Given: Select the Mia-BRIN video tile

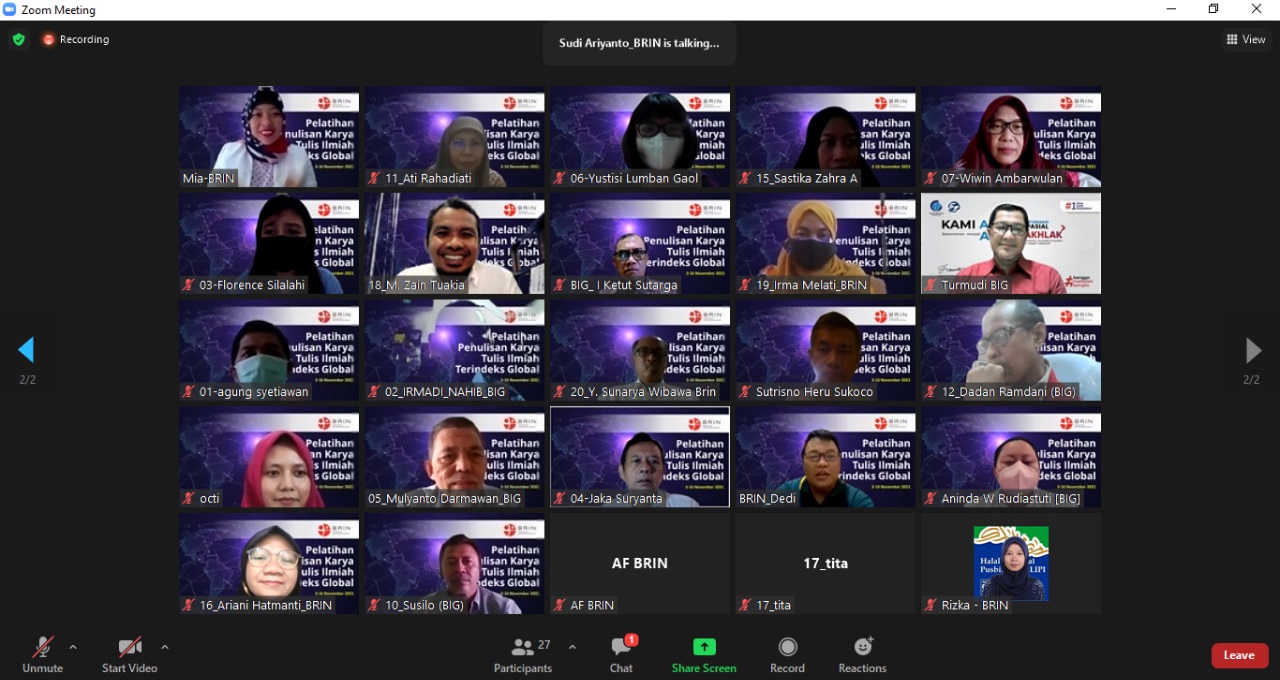Looking at the screenshot, I should pyautogui.click(x=269, y=136).
